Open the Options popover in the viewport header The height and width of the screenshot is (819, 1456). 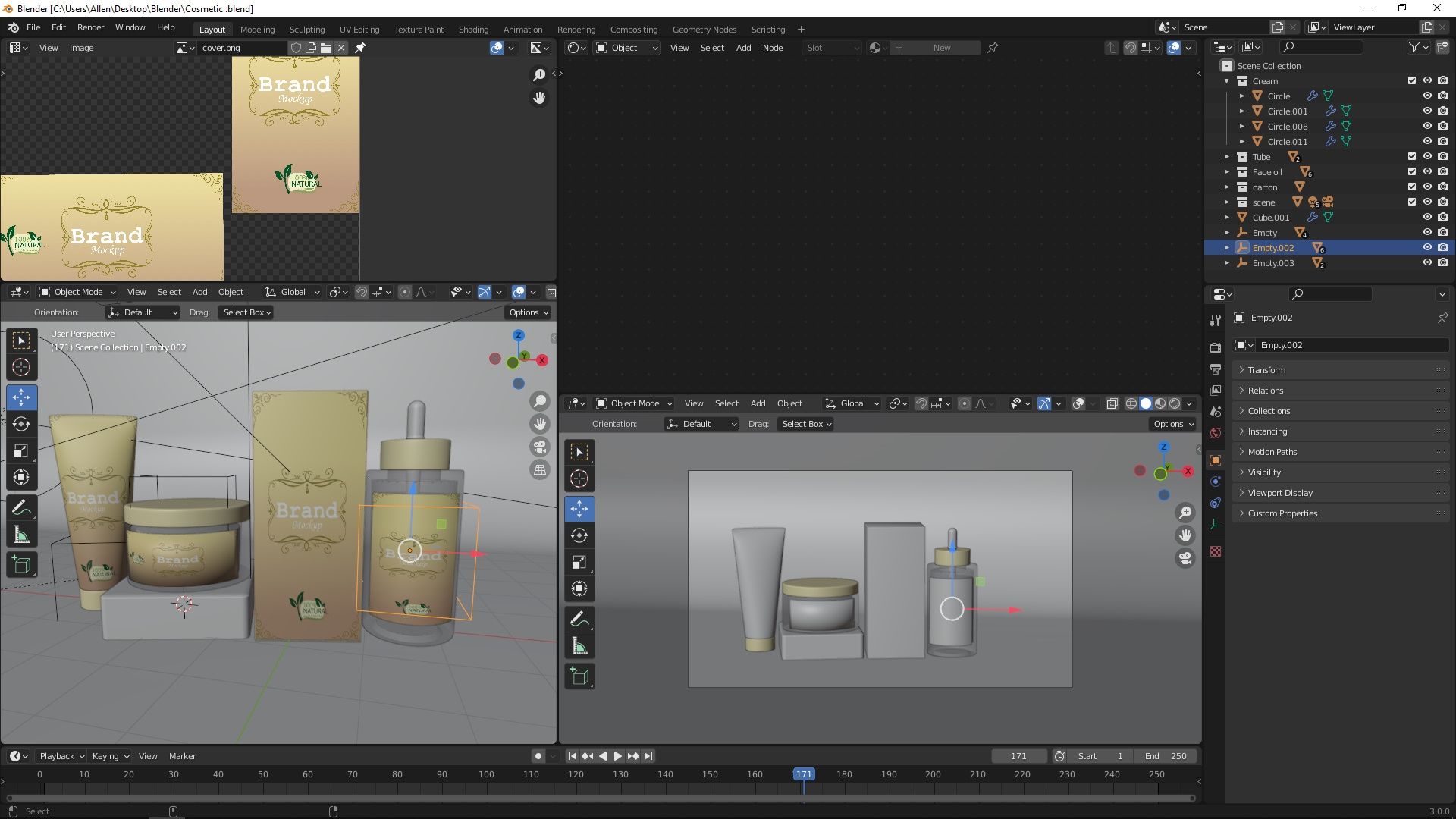[528, 312]
